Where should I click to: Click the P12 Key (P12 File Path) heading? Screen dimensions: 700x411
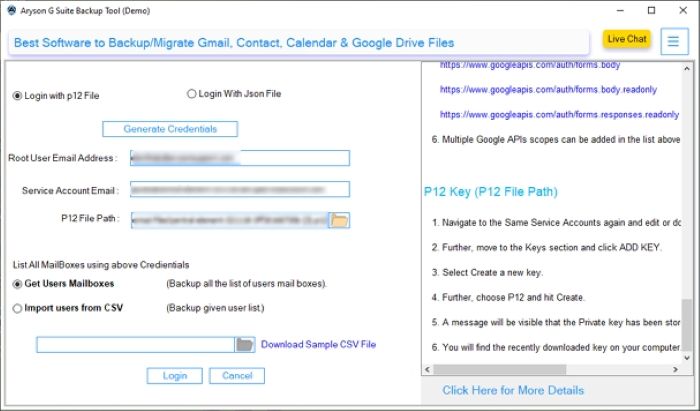(x=491, y=192)
